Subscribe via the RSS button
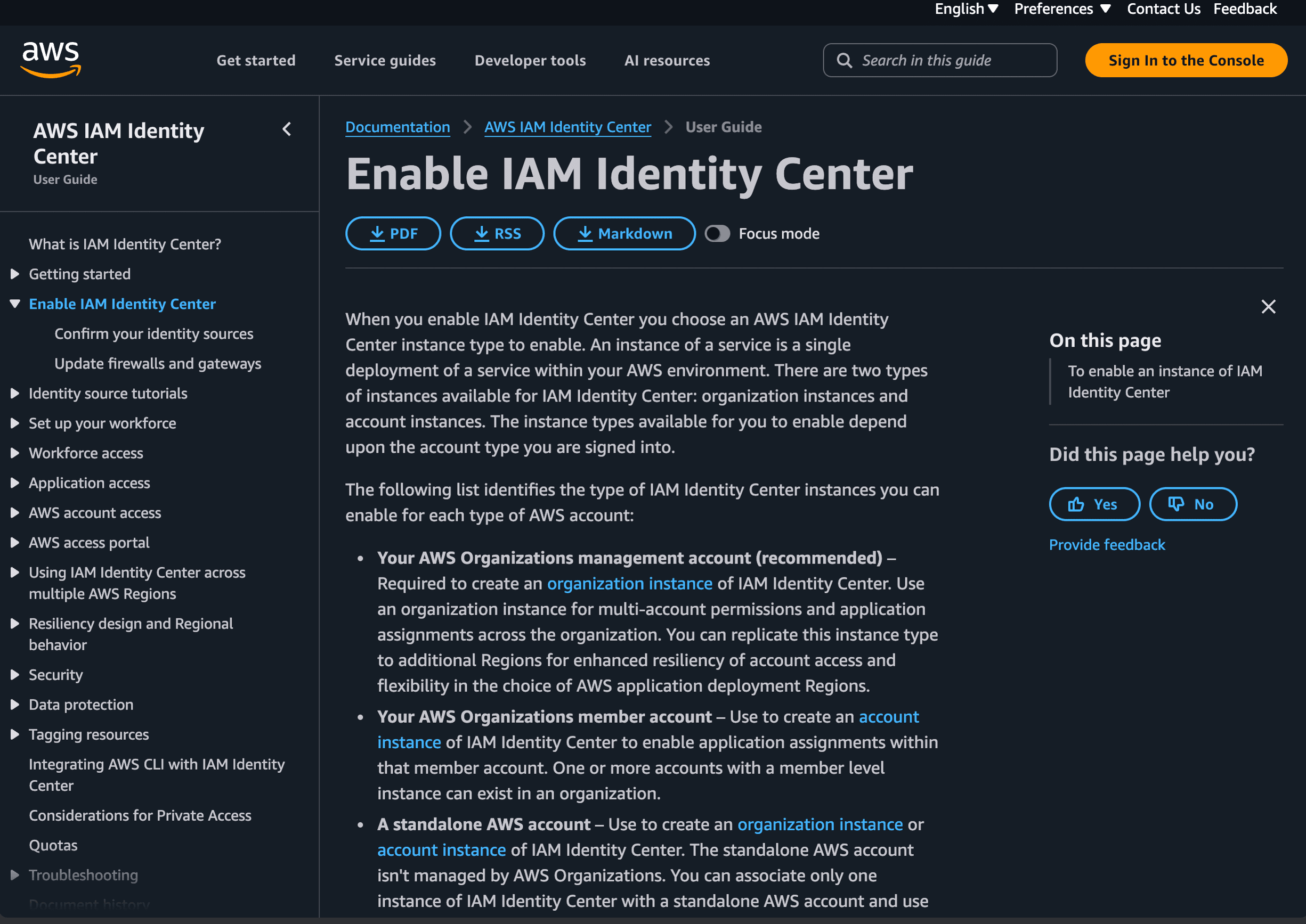 (x=497, y=233)
